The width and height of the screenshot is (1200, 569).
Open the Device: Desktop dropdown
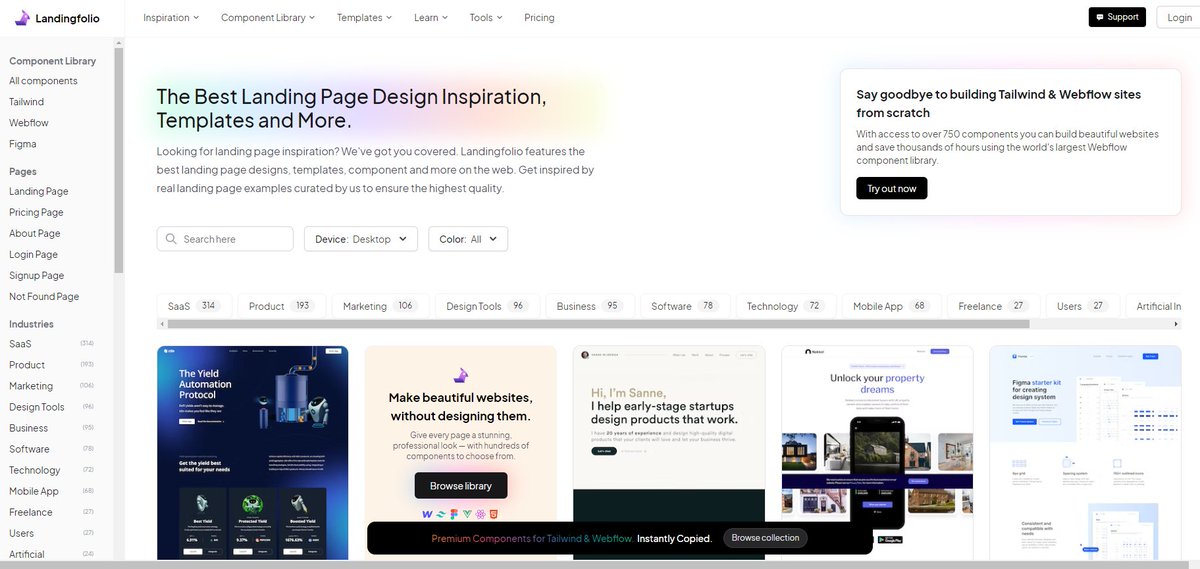361,239
